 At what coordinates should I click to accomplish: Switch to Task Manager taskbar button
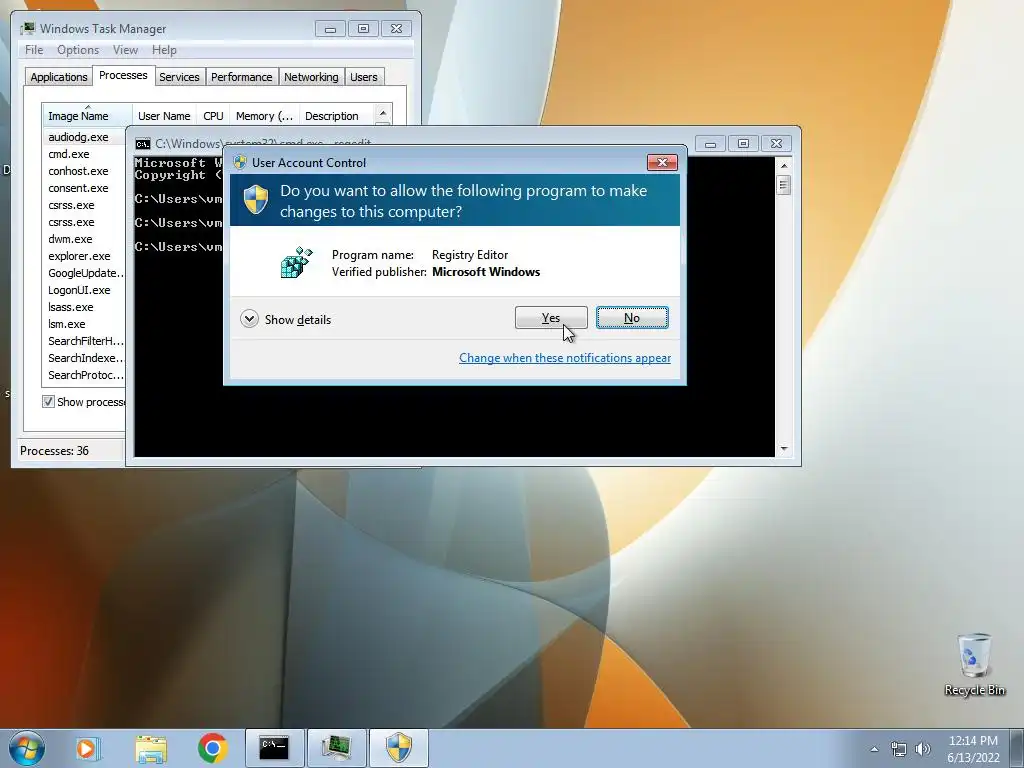coord(336,748)
